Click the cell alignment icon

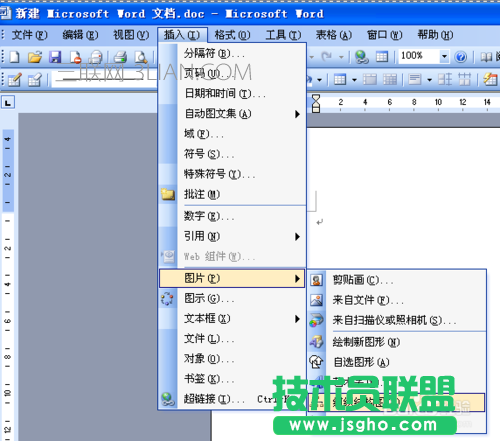[x=415, y=80]
